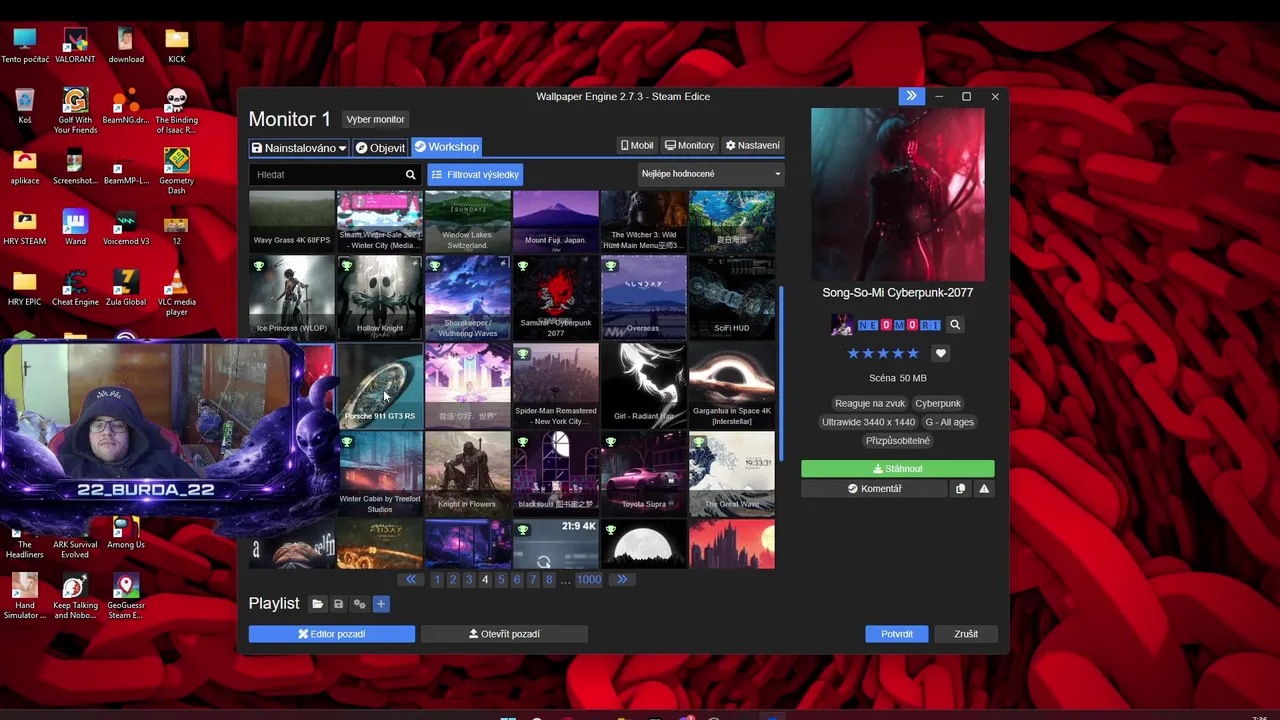
Task: Select The Great Wave wallpaper thumbnail
Action: [732, 474]
